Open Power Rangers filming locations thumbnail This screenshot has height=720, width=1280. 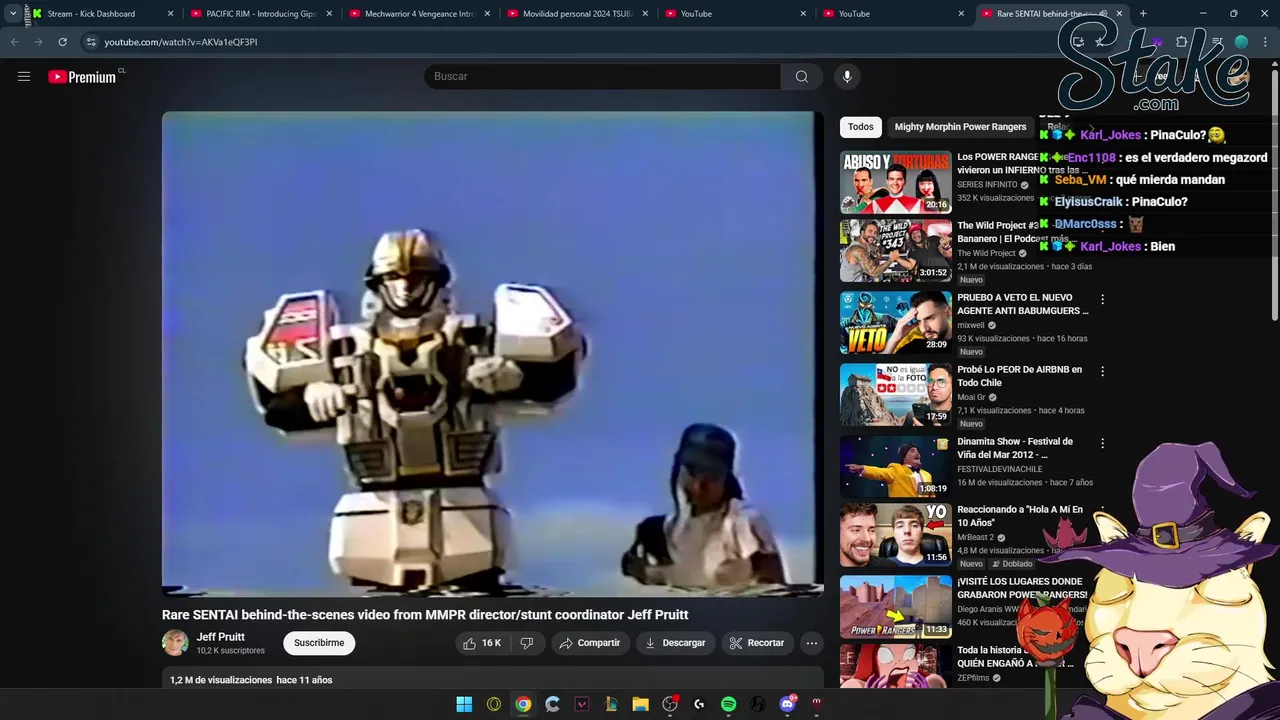[x=896, y=606]
